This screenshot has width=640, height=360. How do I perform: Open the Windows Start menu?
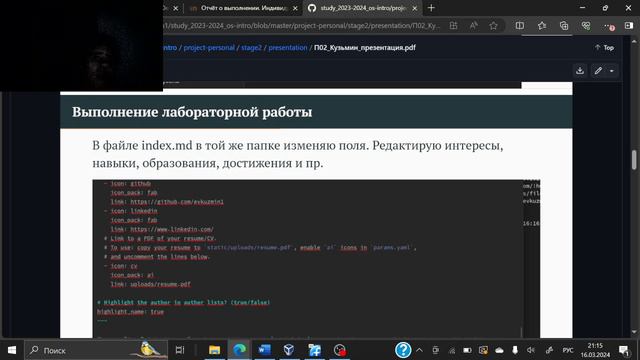(12, 350)
